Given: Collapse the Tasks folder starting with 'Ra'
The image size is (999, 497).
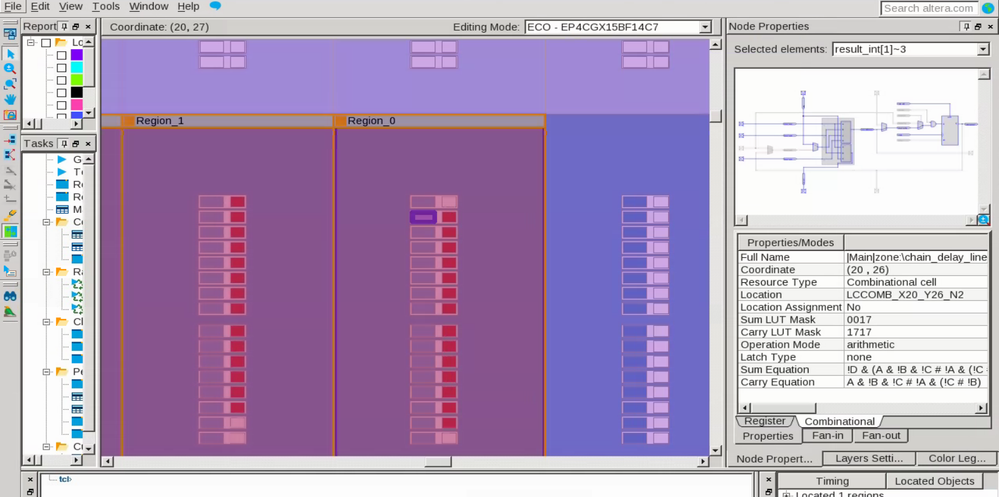Looking at the screenshot, I should click(x=46, y=272).
